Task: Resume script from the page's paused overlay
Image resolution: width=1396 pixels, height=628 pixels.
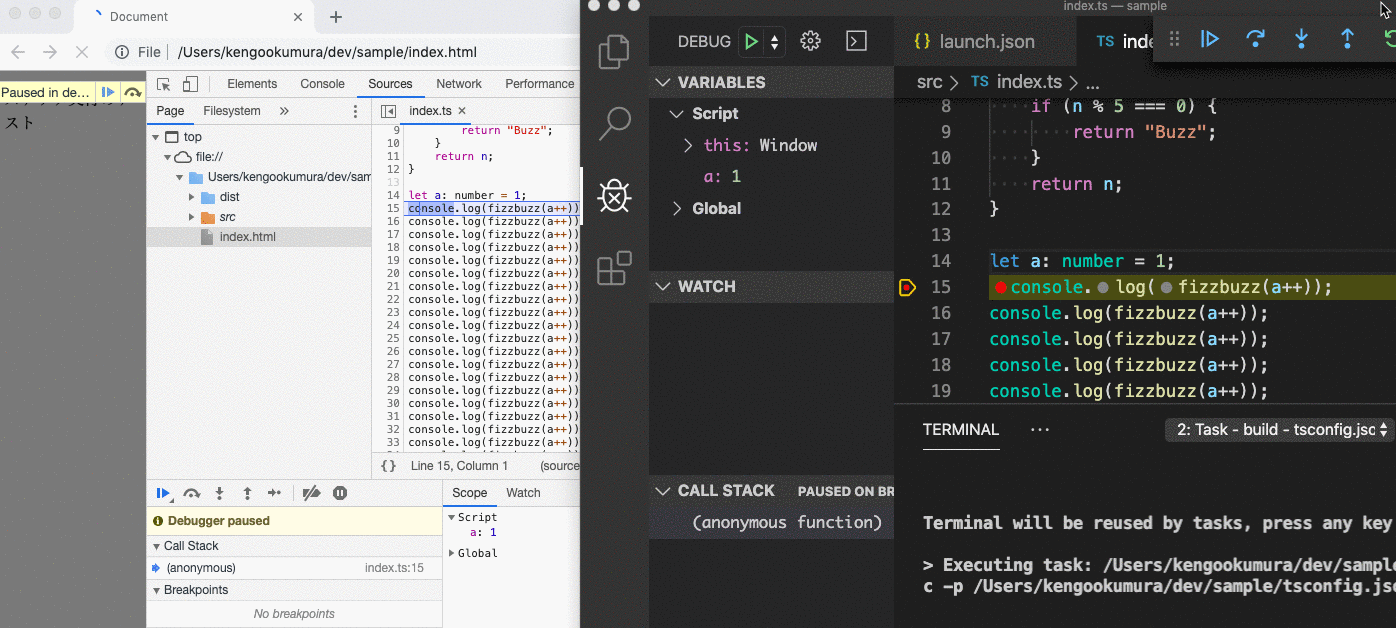Action: (x=108, y=92)
